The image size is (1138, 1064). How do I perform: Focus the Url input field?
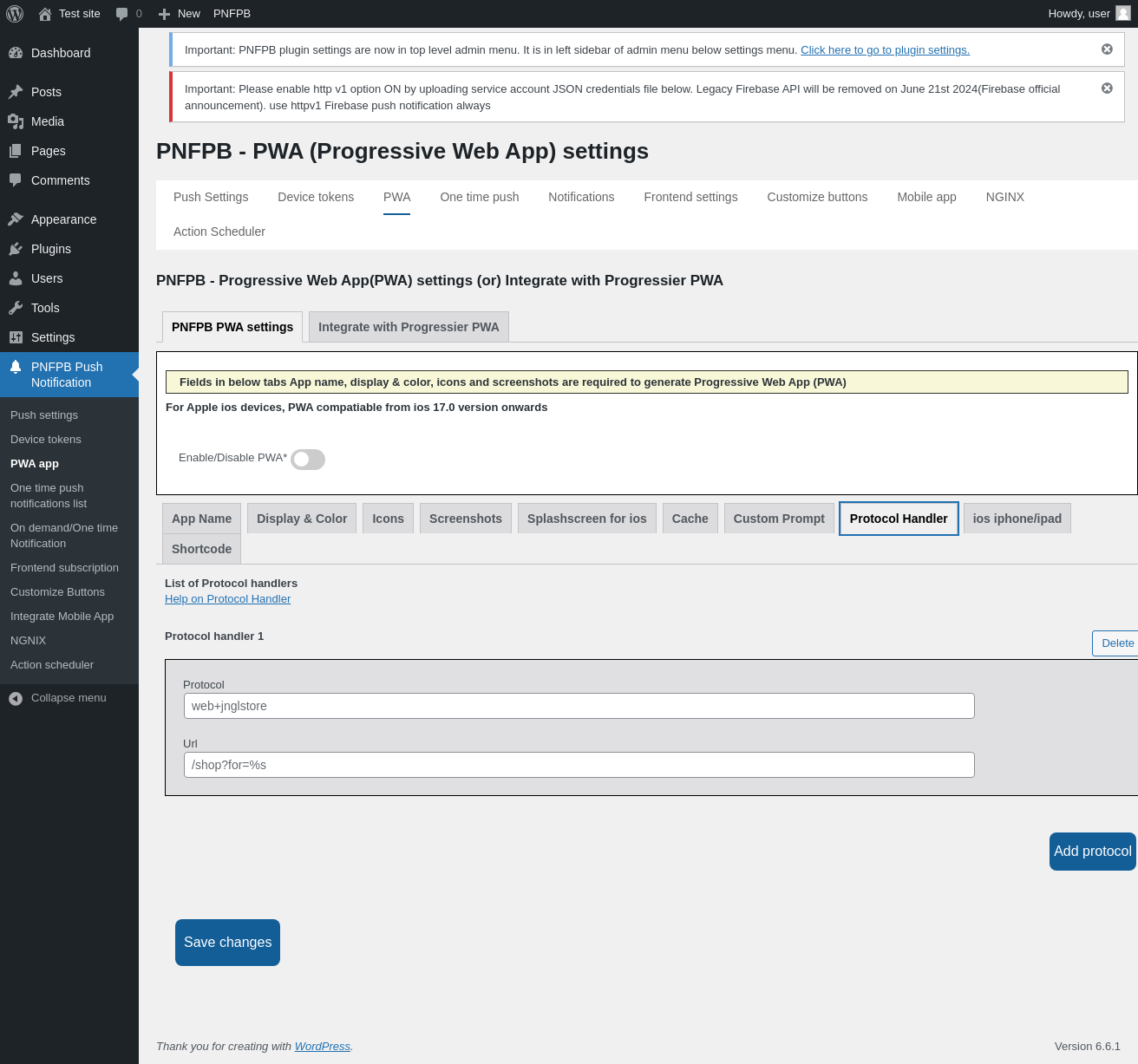coord(579,765)
